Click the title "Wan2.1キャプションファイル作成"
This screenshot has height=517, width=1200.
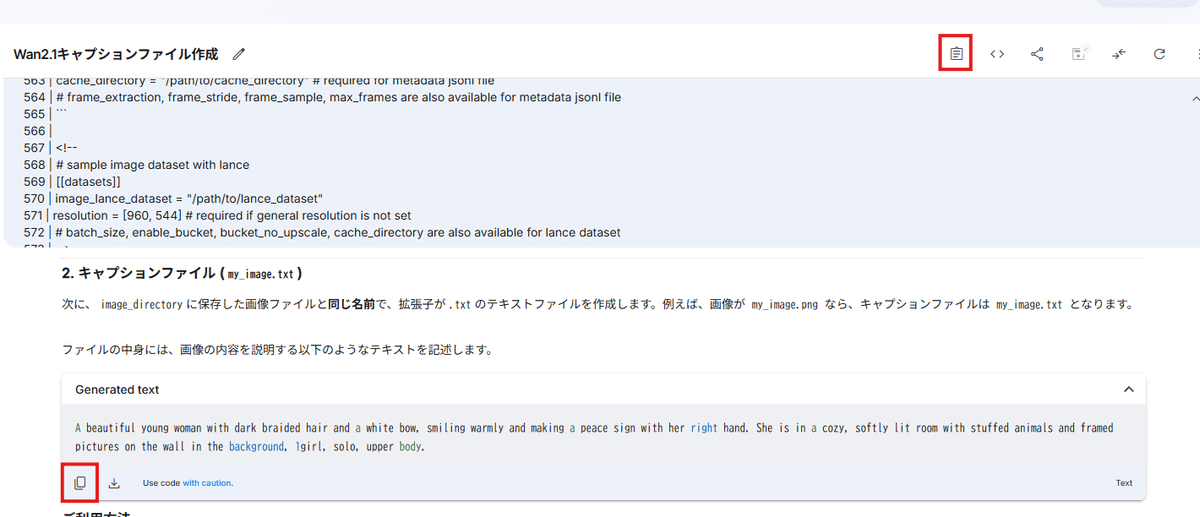116,54
